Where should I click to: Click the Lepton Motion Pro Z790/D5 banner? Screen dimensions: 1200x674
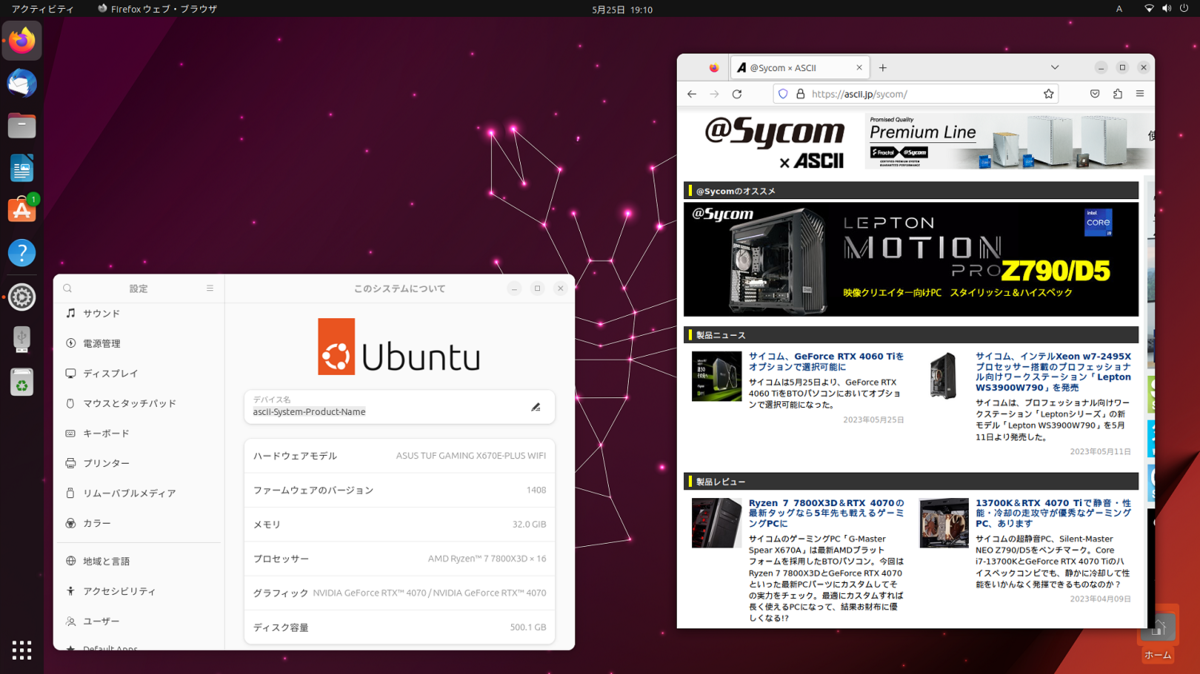[911, 260]
